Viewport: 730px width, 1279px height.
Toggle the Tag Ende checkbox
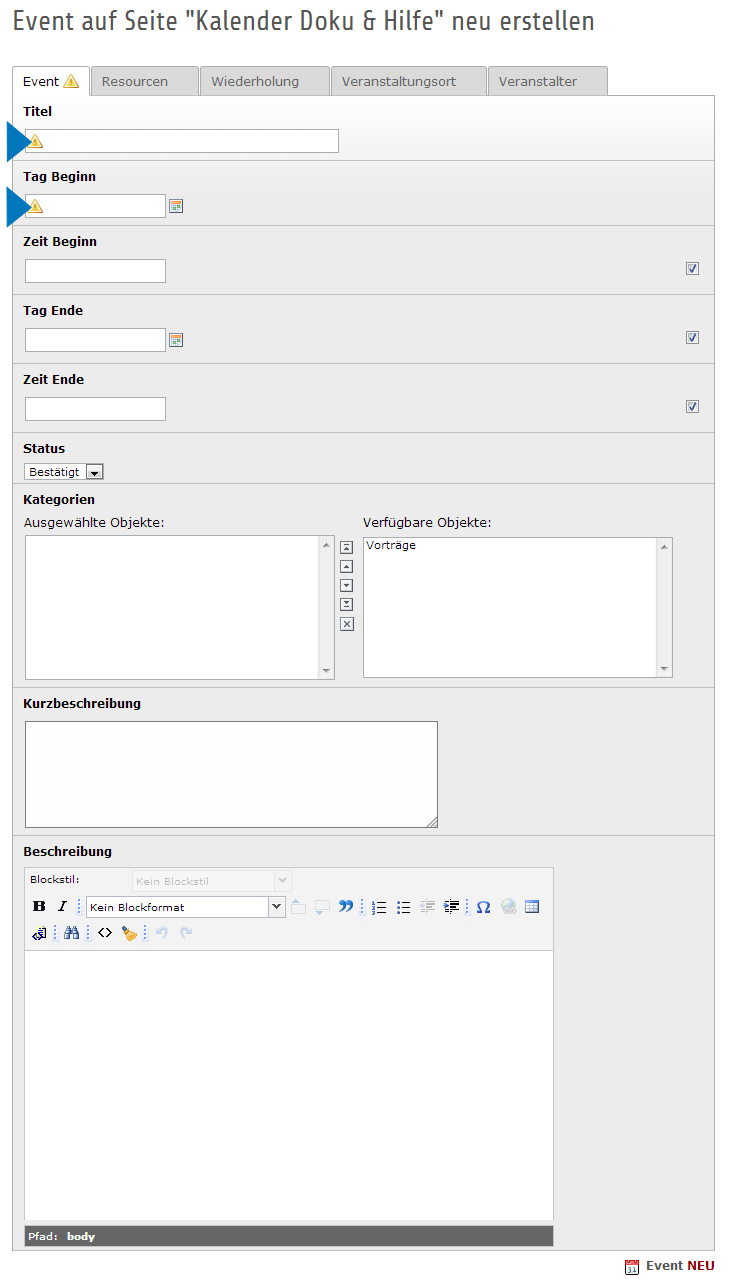pos(692,337)
